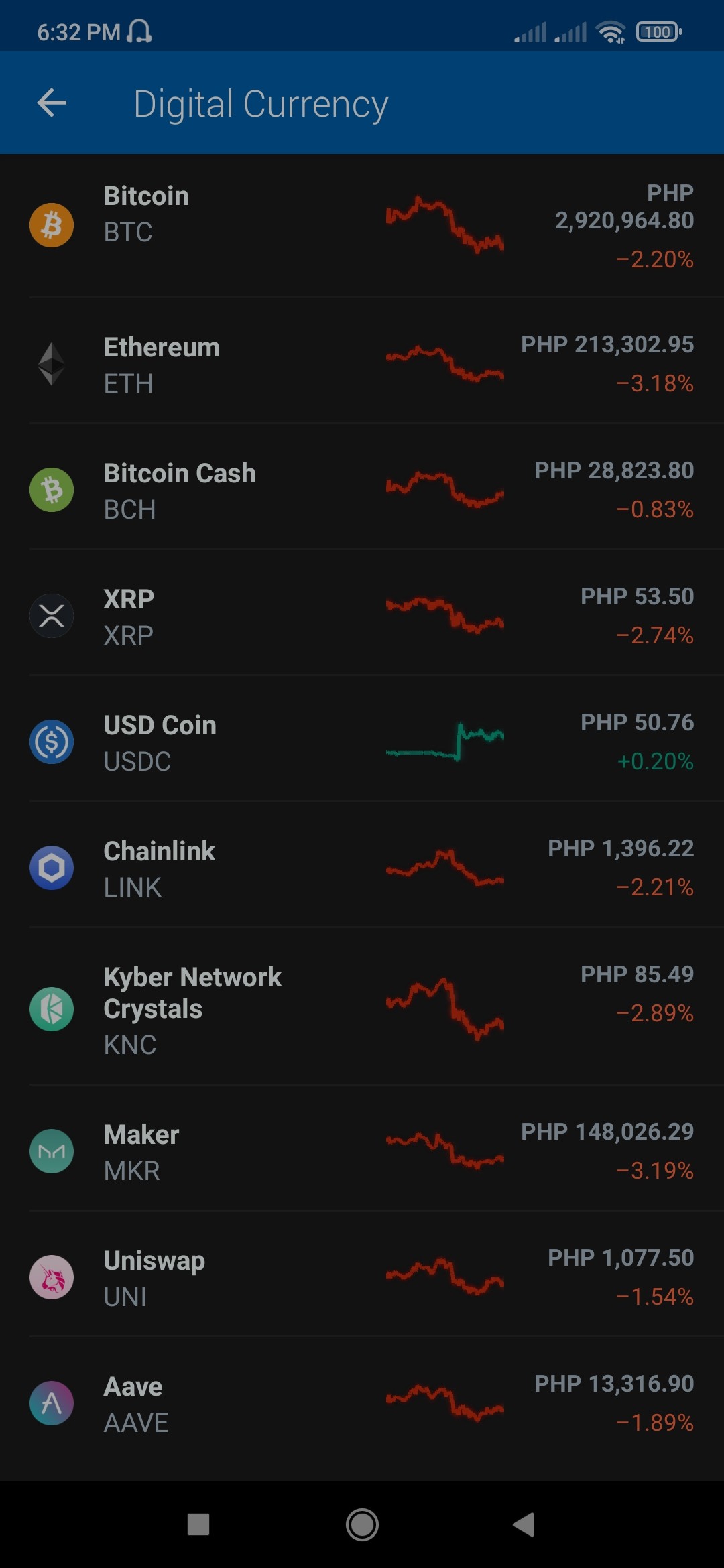Image resolution: width=724 pixels, height=1568 pixels.
Task: Open the Kyber Network Crystals icon
Action: coord(52,1009)
